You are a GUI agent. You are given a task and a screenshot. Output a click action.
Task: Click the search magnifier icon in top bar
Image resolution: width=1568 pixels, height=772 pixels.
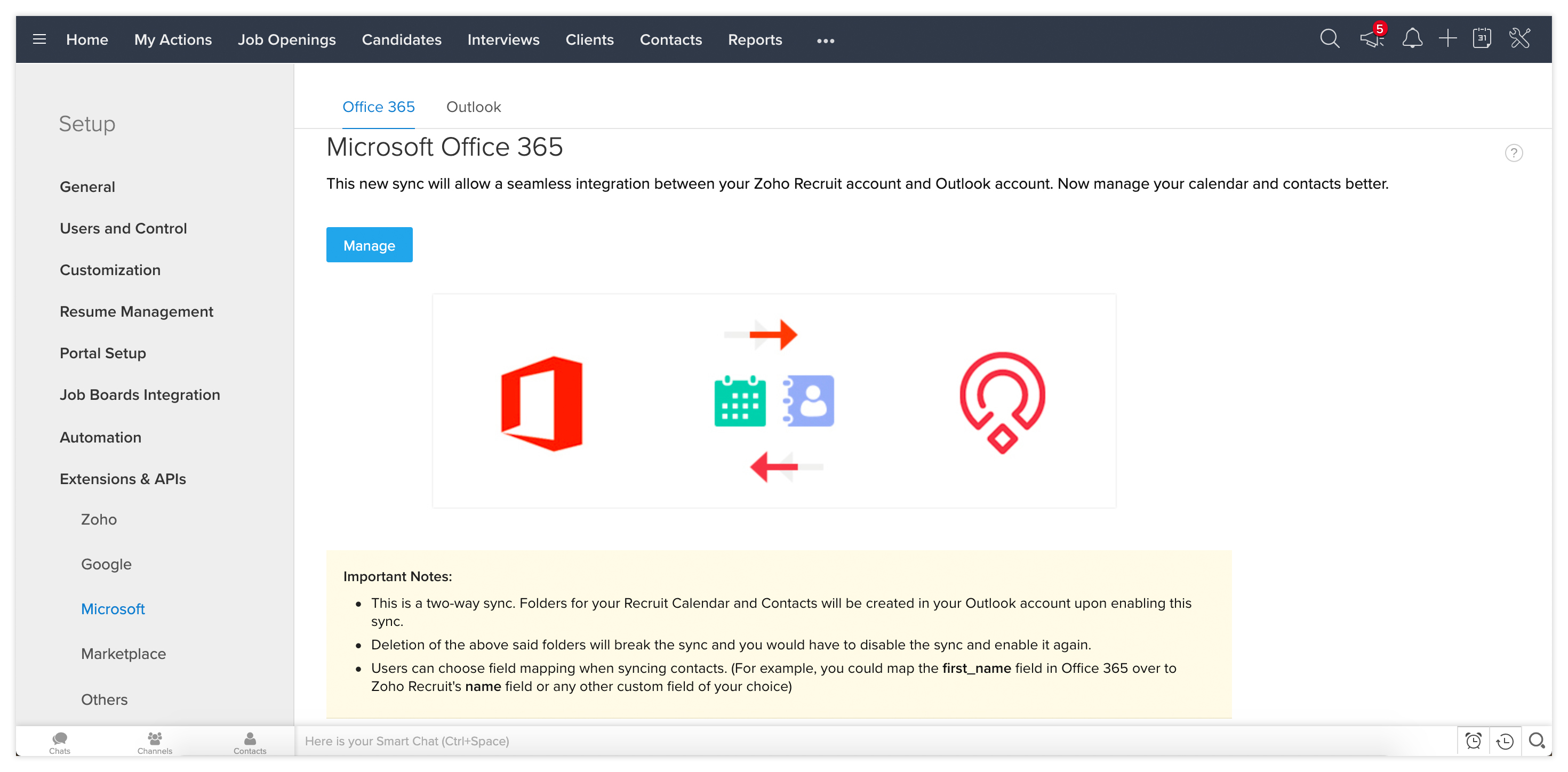coord(1330,39)
